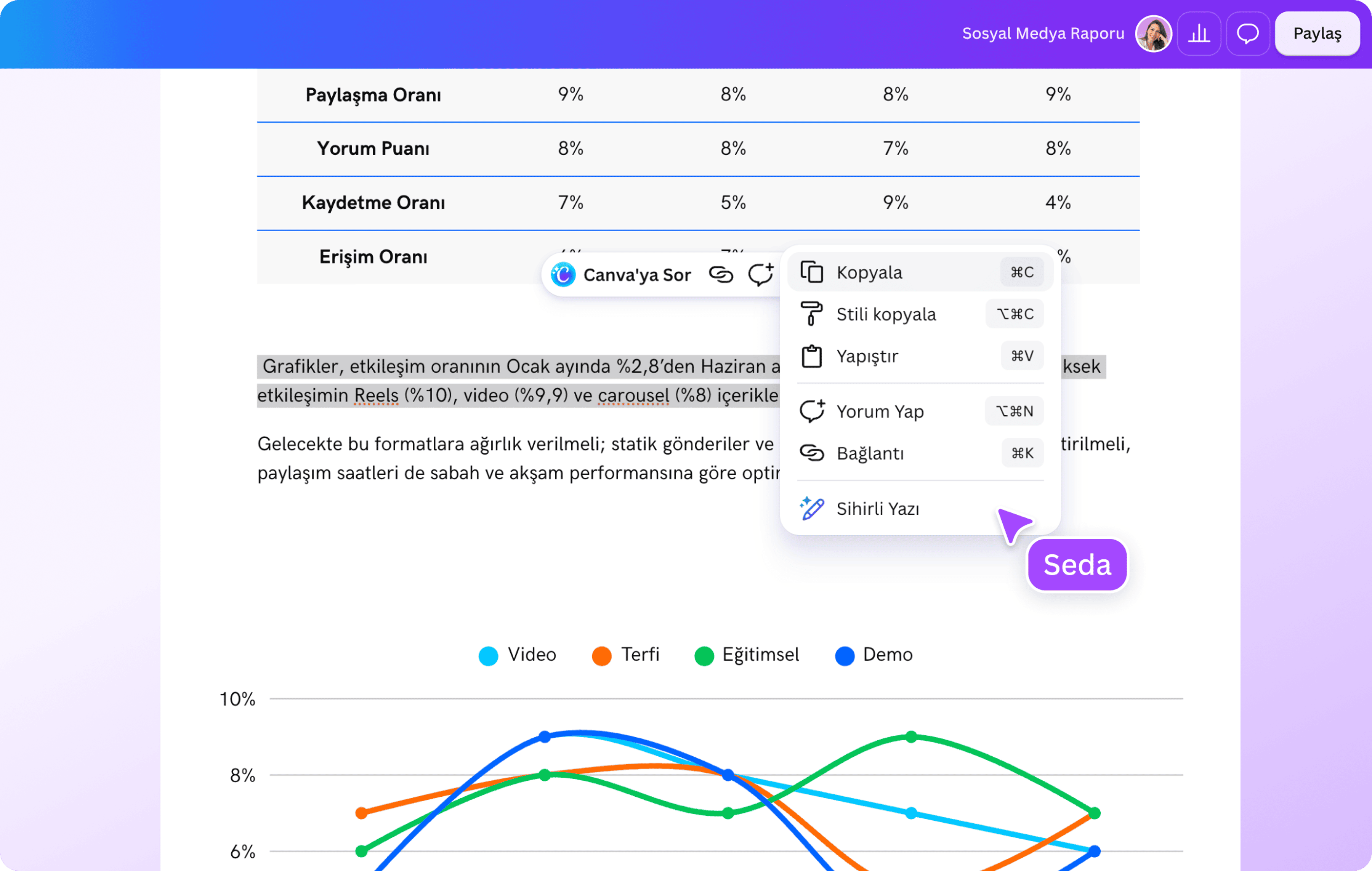Click the 7% cell in Yorum Puanı row
This screenshot has height=871, width=1372.
tap(896, 149)
